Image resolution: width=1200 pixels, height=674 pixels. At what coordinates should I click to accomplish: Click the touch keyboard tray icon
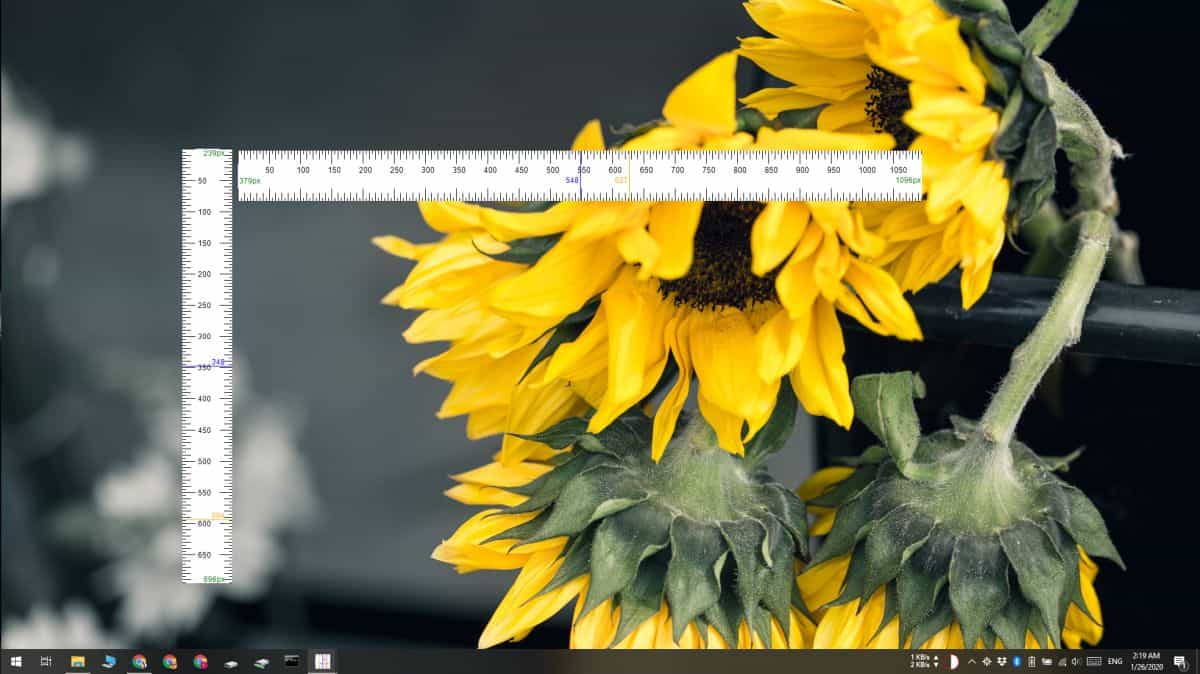coord(1094,661)
